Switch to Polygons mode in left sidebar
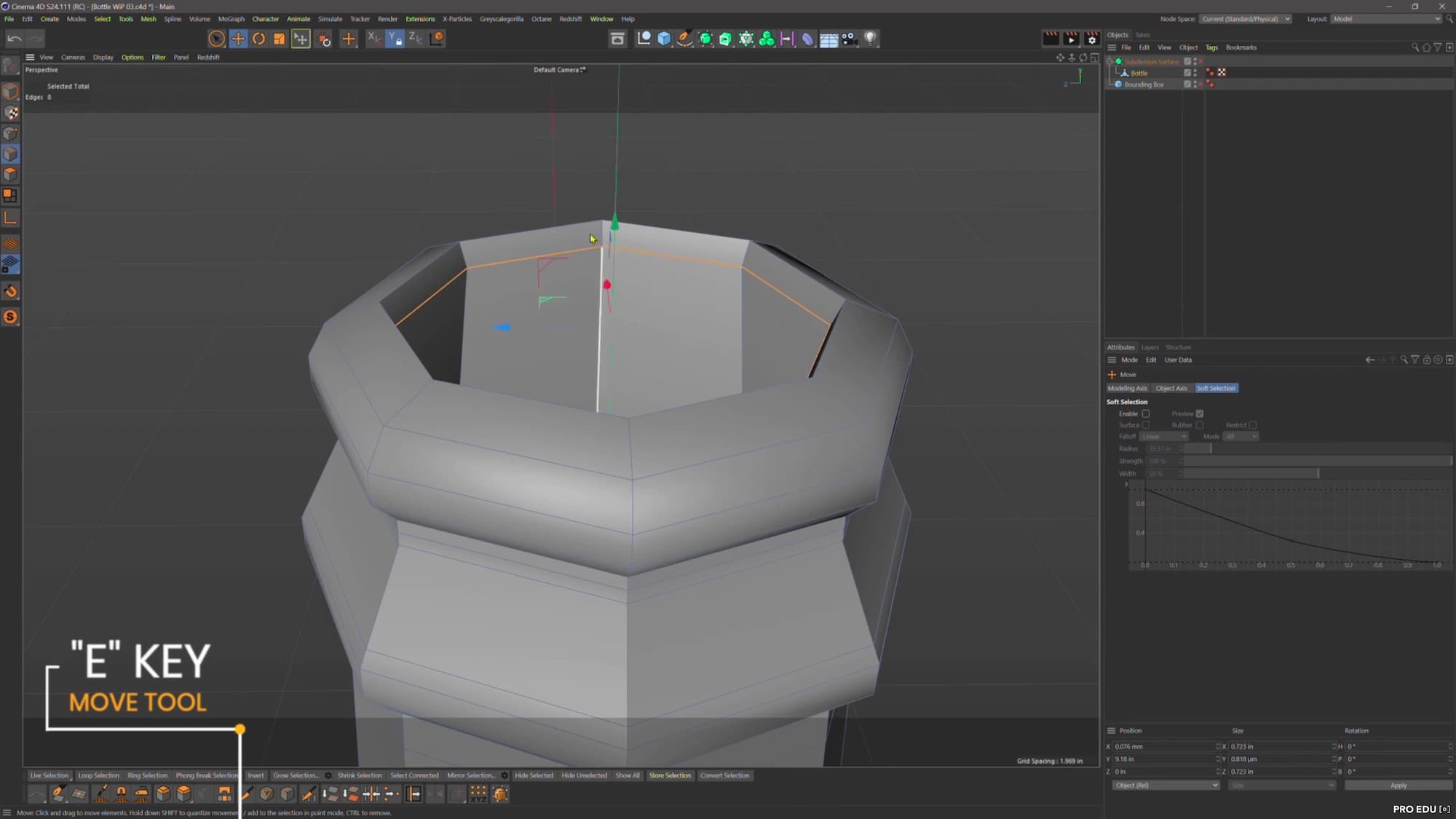 pos(10,175)
